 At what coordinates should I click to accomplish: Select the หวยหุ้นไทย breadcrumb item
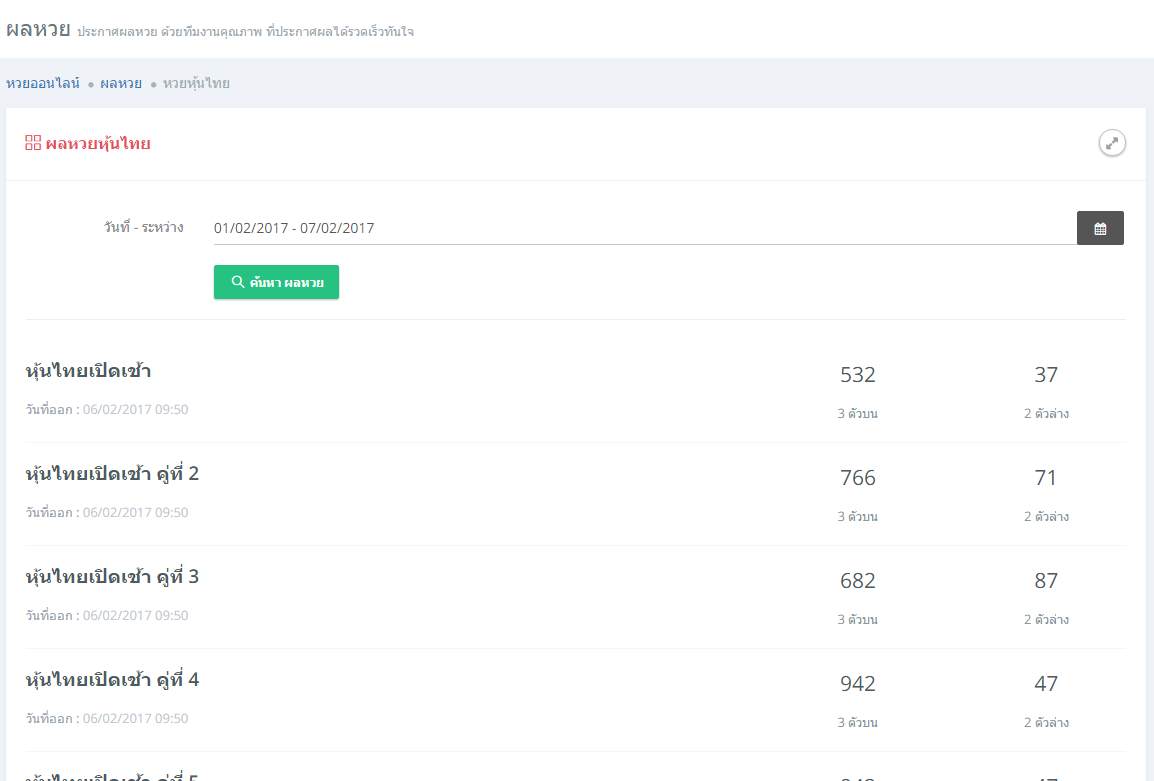pyautogui.click(x=196, y=83)
